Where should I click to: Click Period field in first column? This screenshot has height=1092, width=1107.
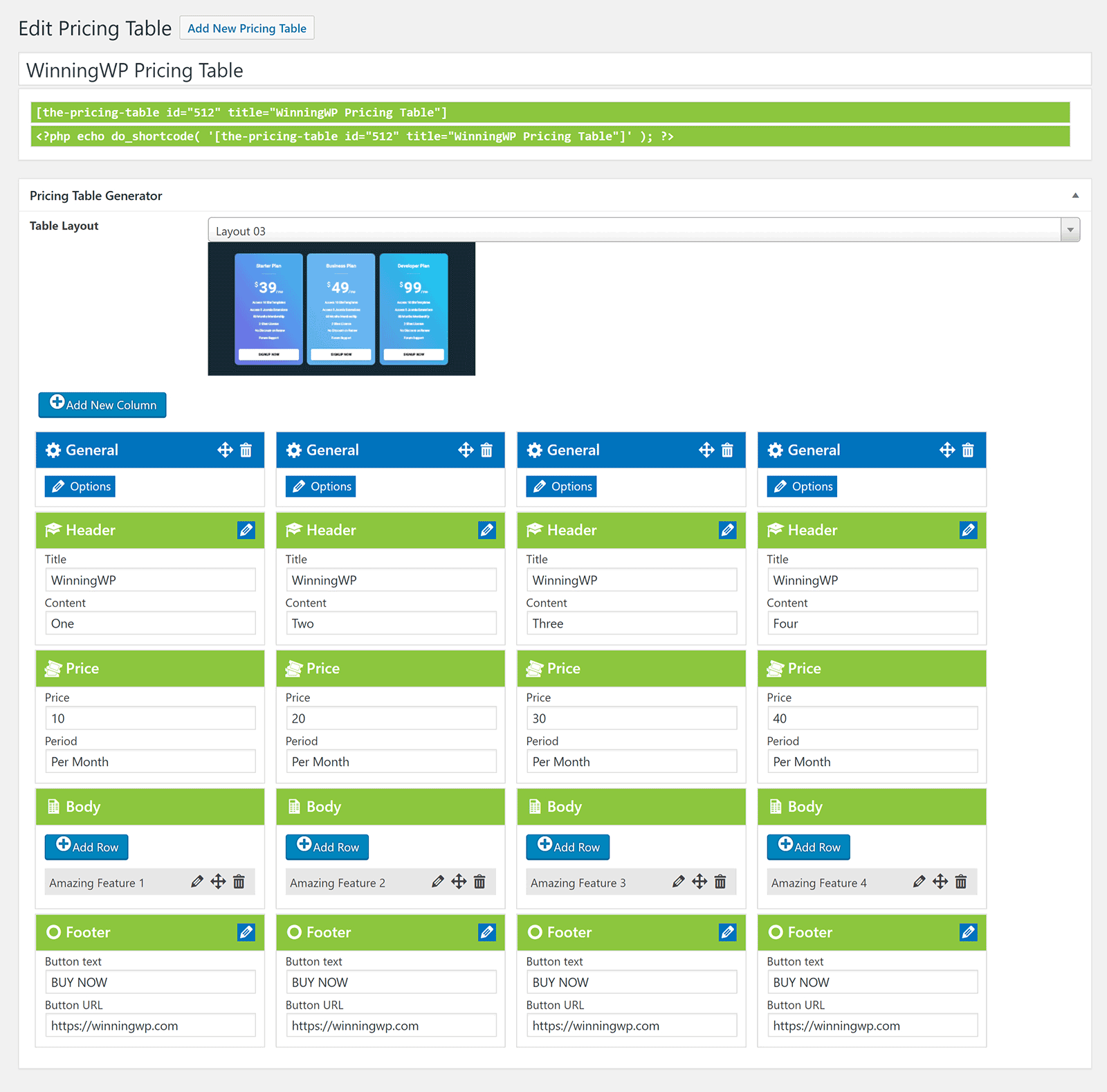coord(150,761)
